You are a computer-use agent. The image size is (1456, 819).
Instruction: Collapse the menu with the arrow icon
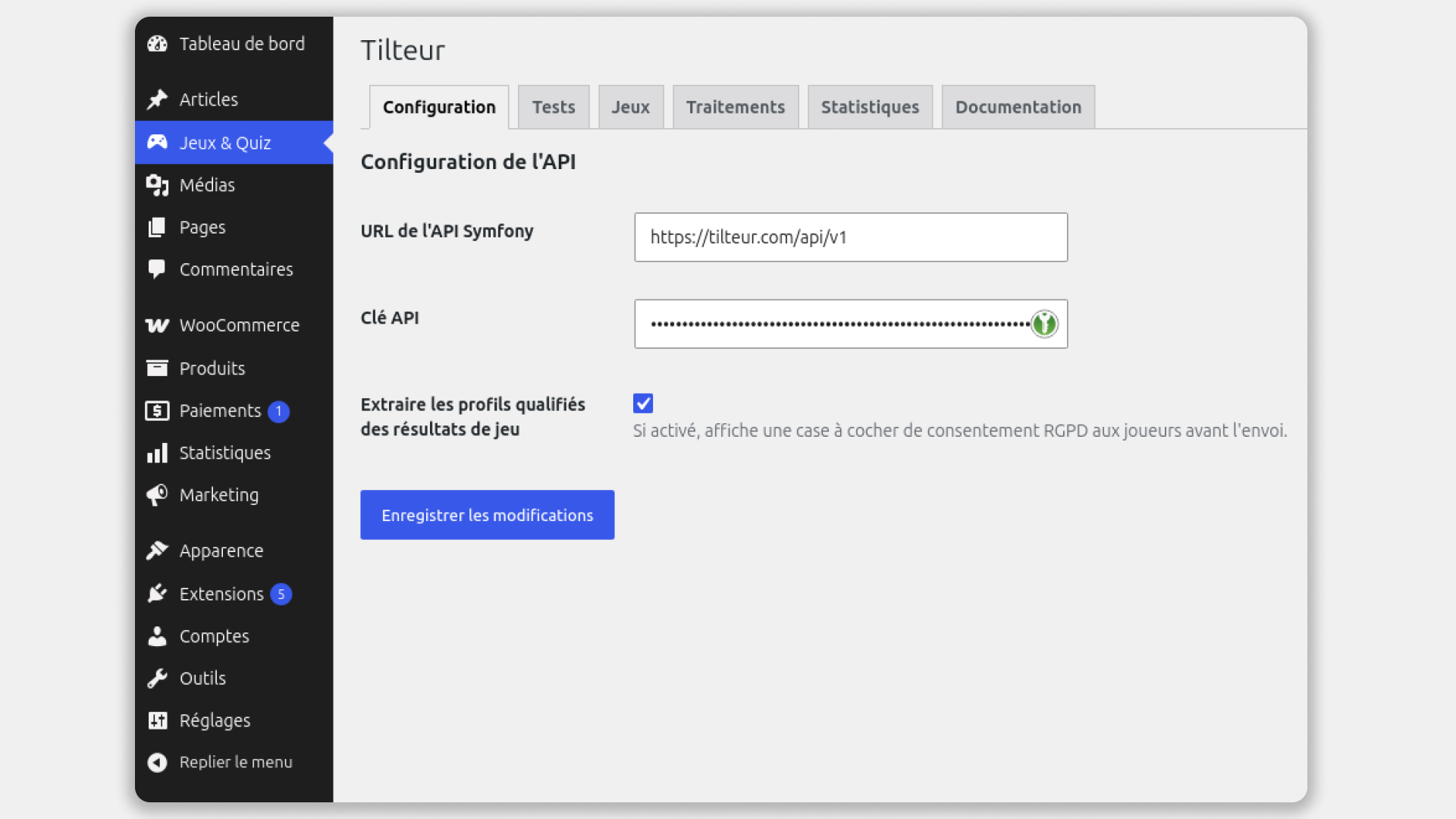point(157,762)
